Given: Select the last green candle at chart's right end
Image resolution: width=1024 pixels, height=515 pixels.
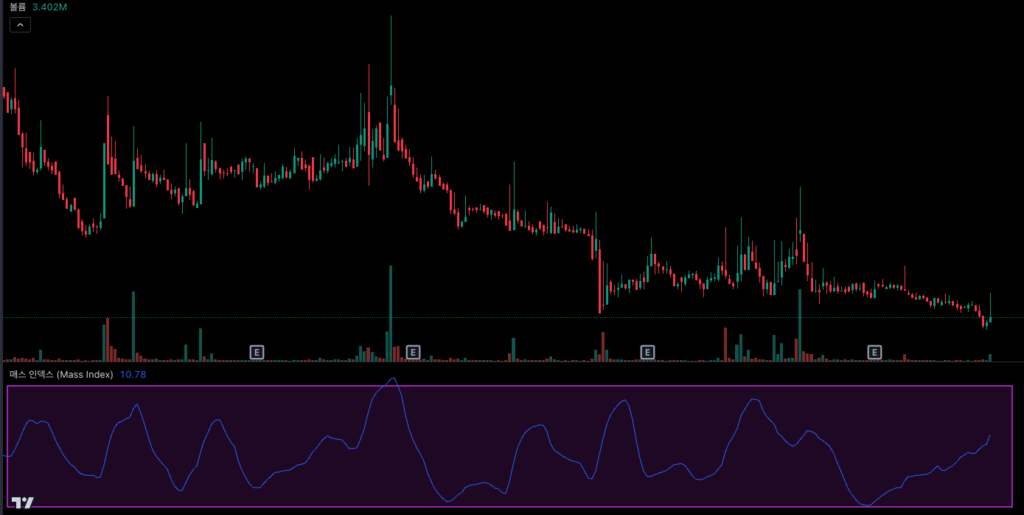Looking at the screenshot, I should click(990, 312).
